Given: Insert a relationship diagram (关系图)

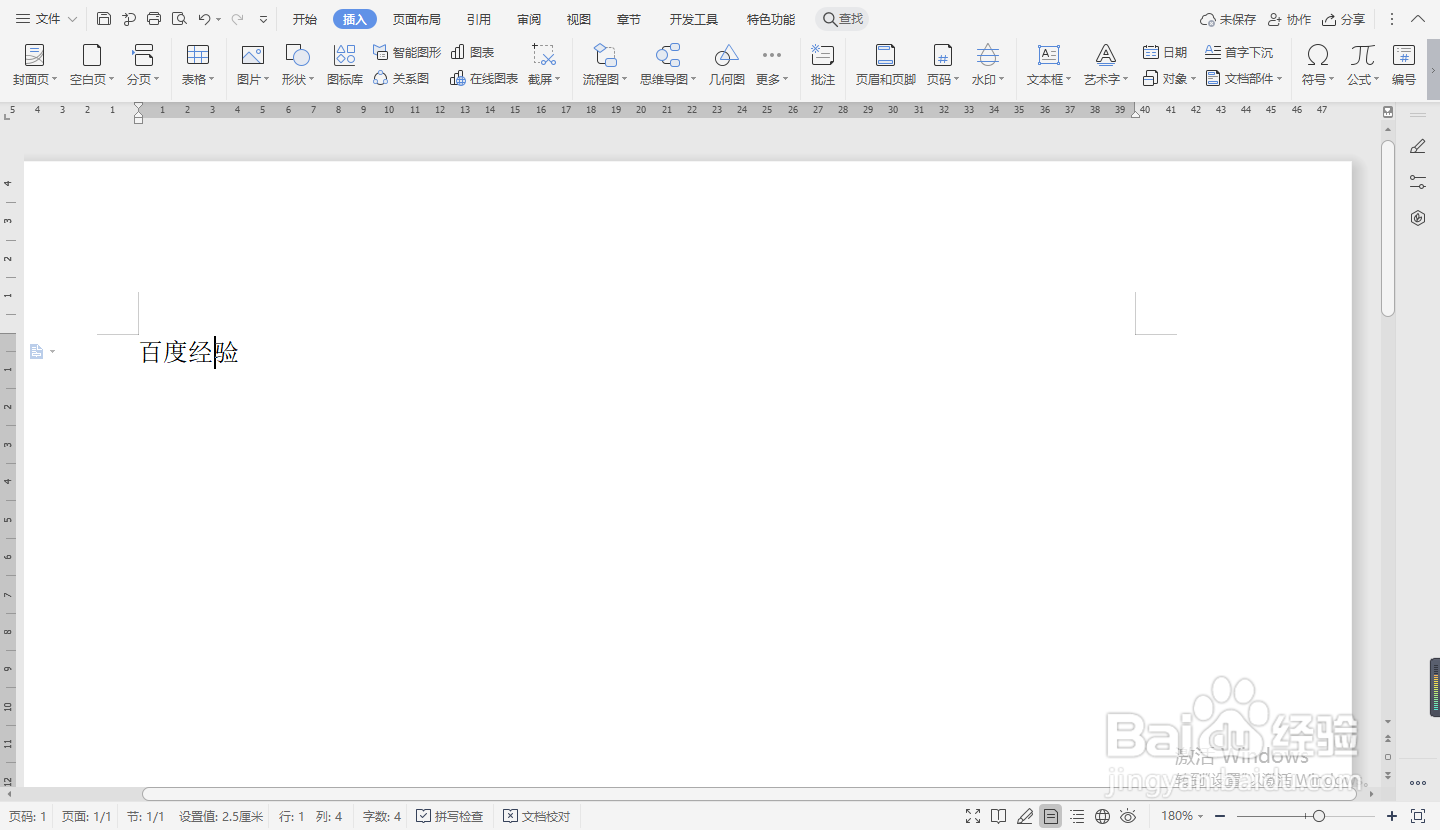Looking at the screenshot, I should pos(401,78).
